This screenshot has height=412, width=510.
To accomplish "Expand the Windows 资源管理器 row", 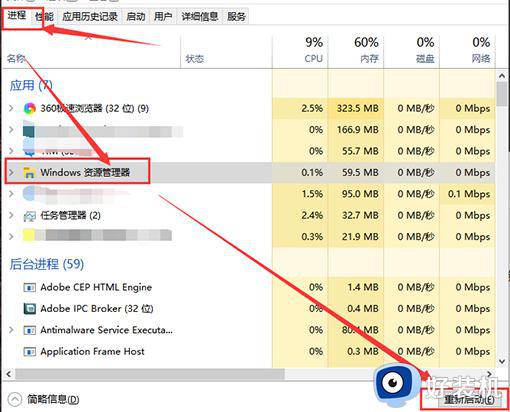I will pyautogui.click(x=11, y=172).
